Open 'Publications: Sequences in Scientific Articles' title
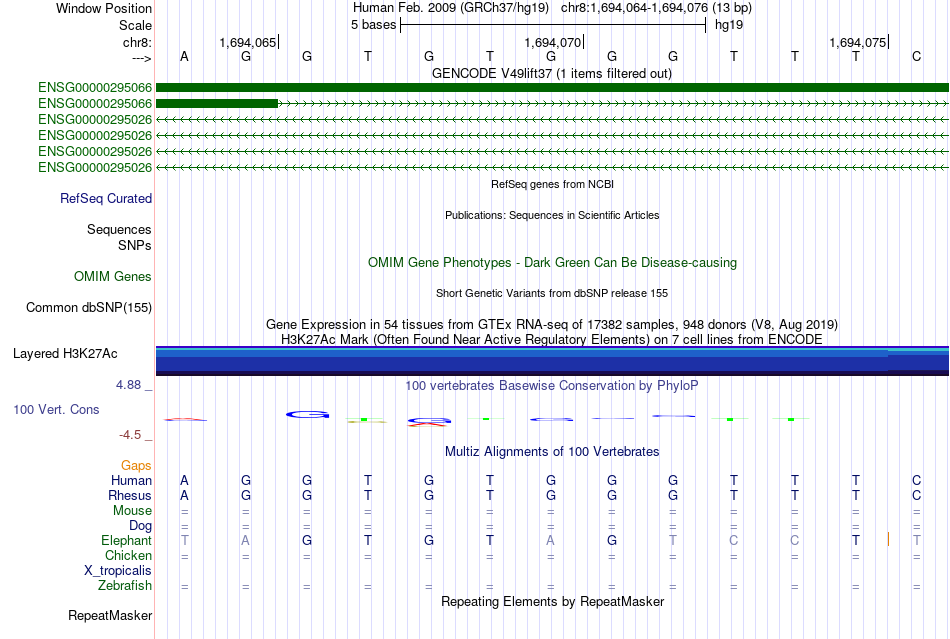This screenshot has width=950, height=639. click(552, 215)
